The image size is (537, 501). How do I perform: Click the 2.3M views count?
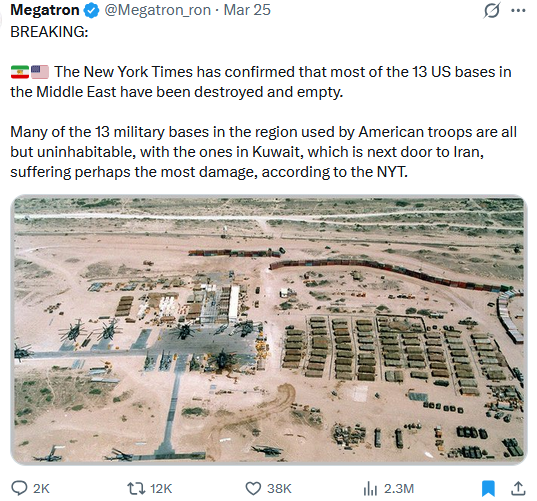(399, 488)
